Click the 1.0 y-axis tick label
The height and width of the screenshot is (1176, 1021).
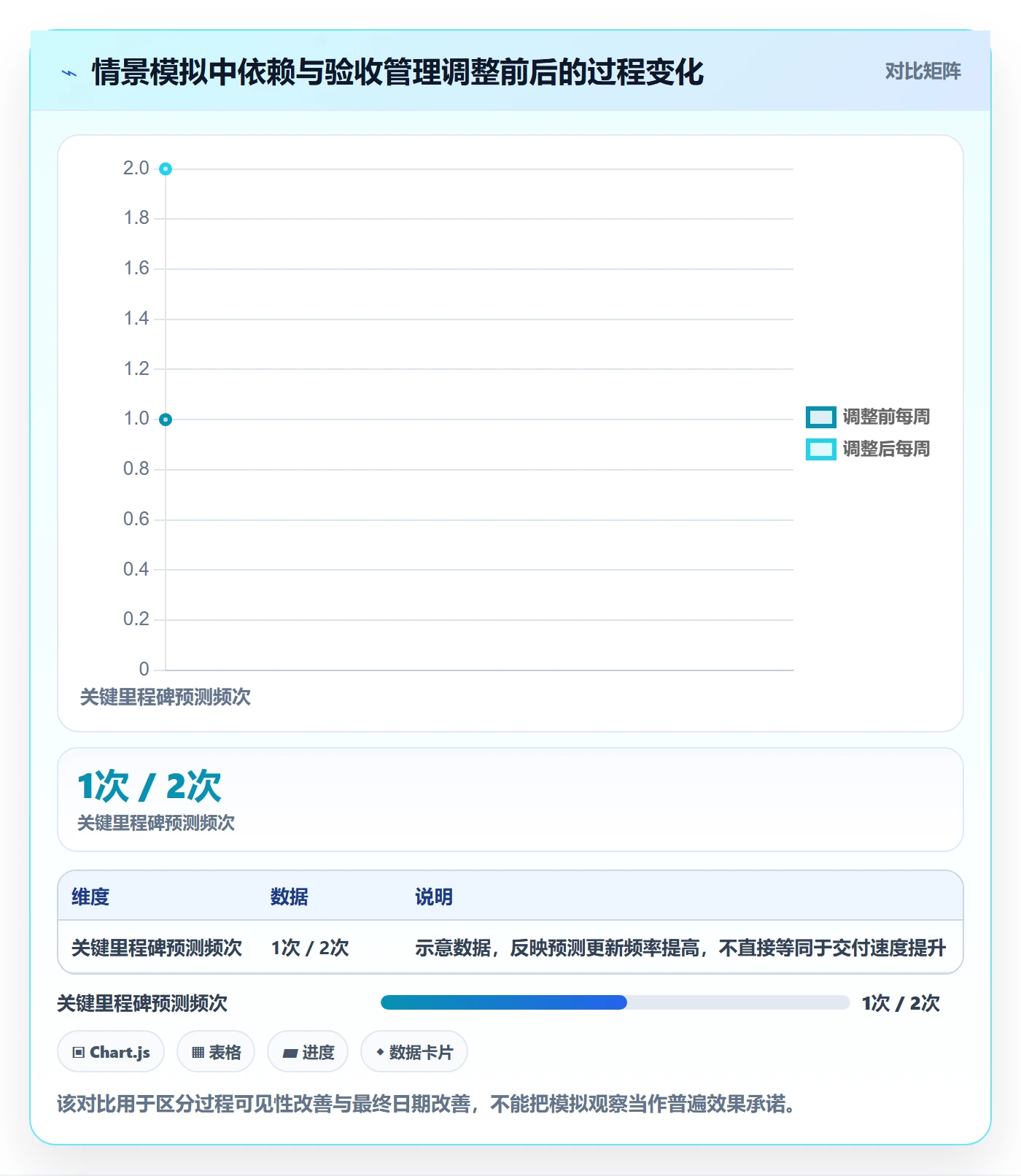pyautogui.click(x=136, y=419)
